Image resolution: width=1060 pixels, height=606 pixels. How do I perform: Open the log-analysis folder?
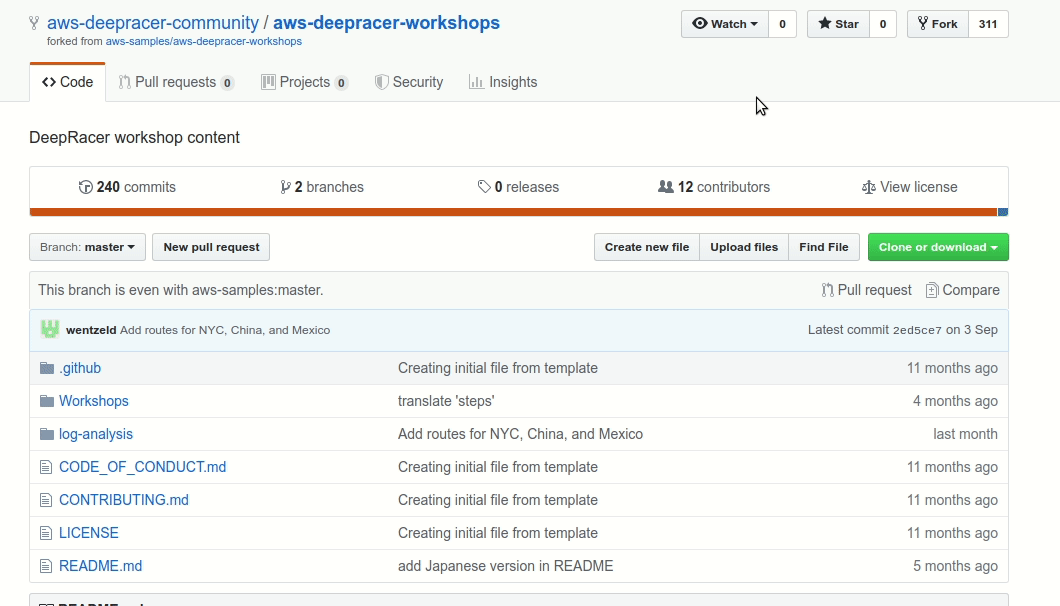pos(96,434)
